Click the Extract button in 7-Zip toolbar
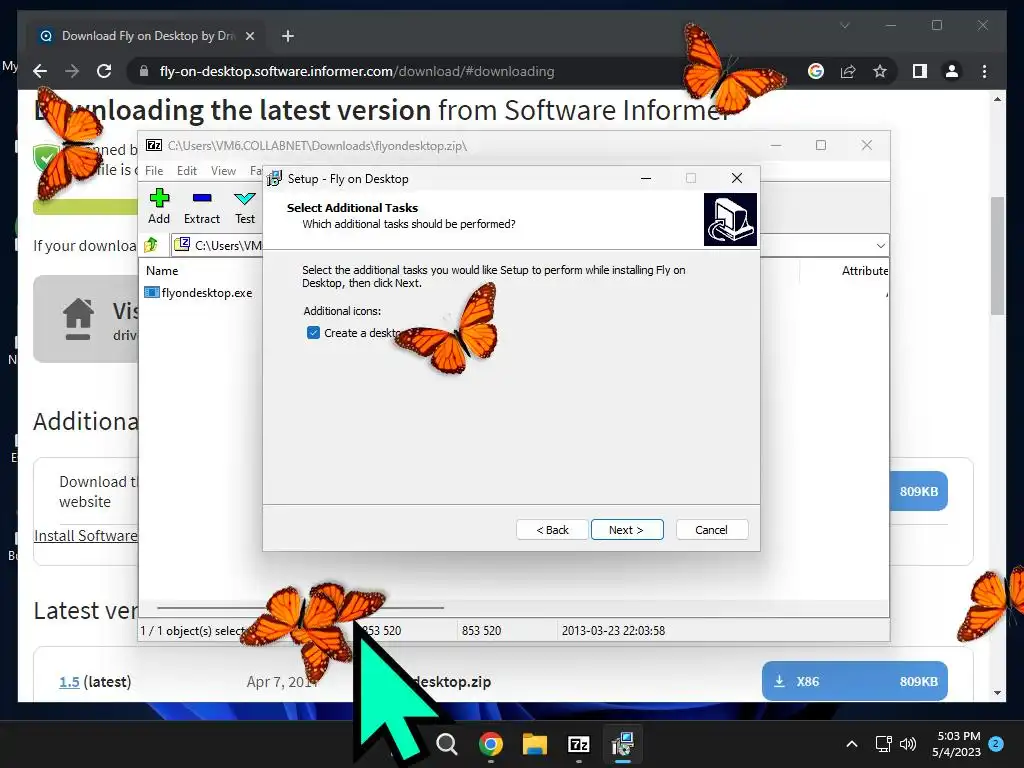 (x=202, y=206)
